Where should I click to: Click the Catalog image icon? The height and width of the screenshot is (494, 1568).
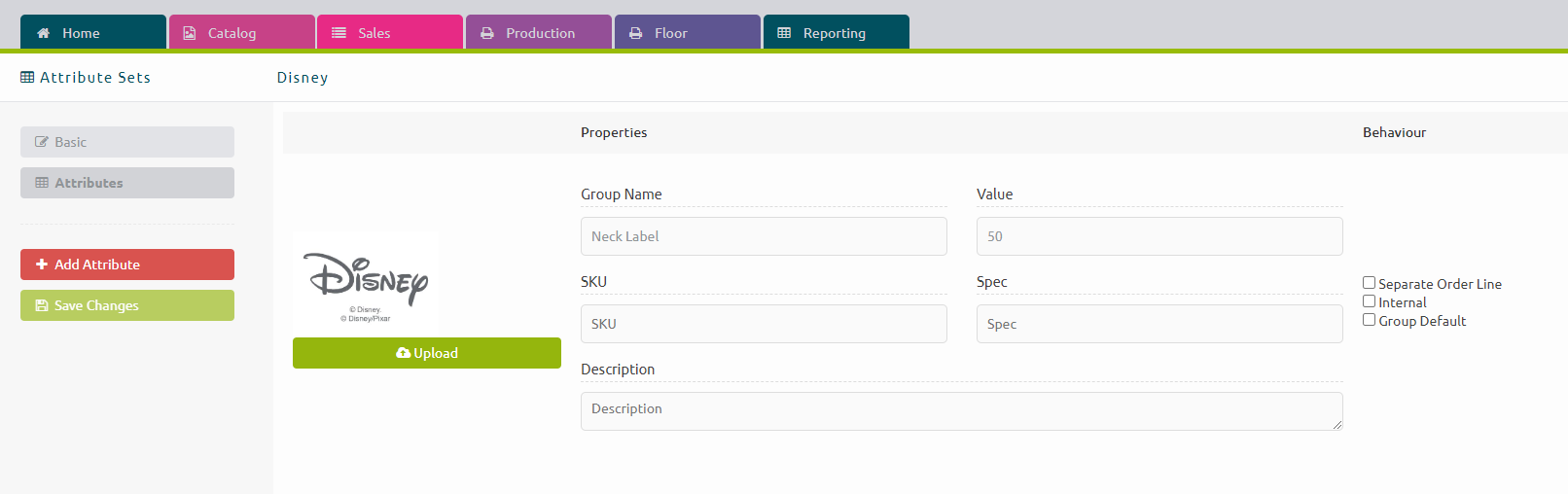(190, 33)
